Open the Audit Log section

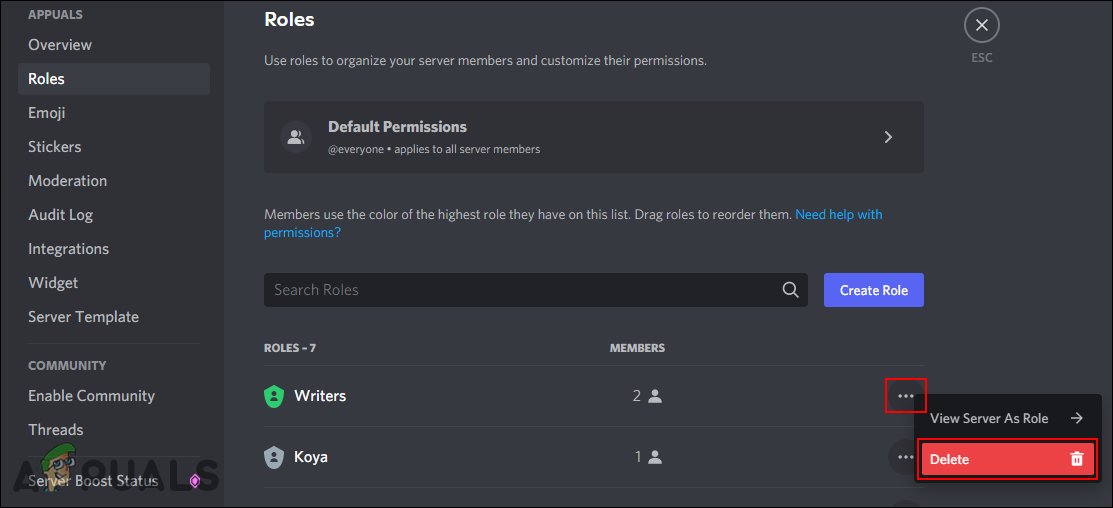pyautogui.click(x=60, y=215)
